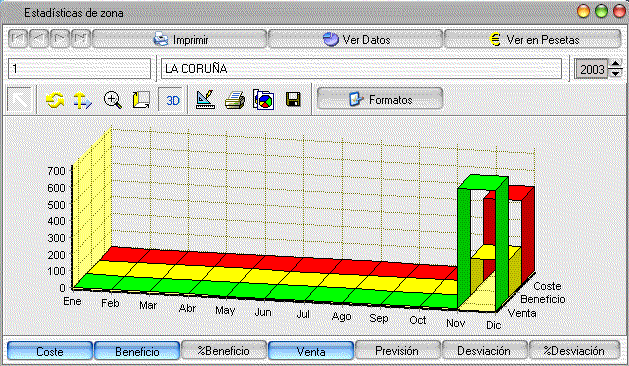Click the Ver Datos button

(355, 39)
